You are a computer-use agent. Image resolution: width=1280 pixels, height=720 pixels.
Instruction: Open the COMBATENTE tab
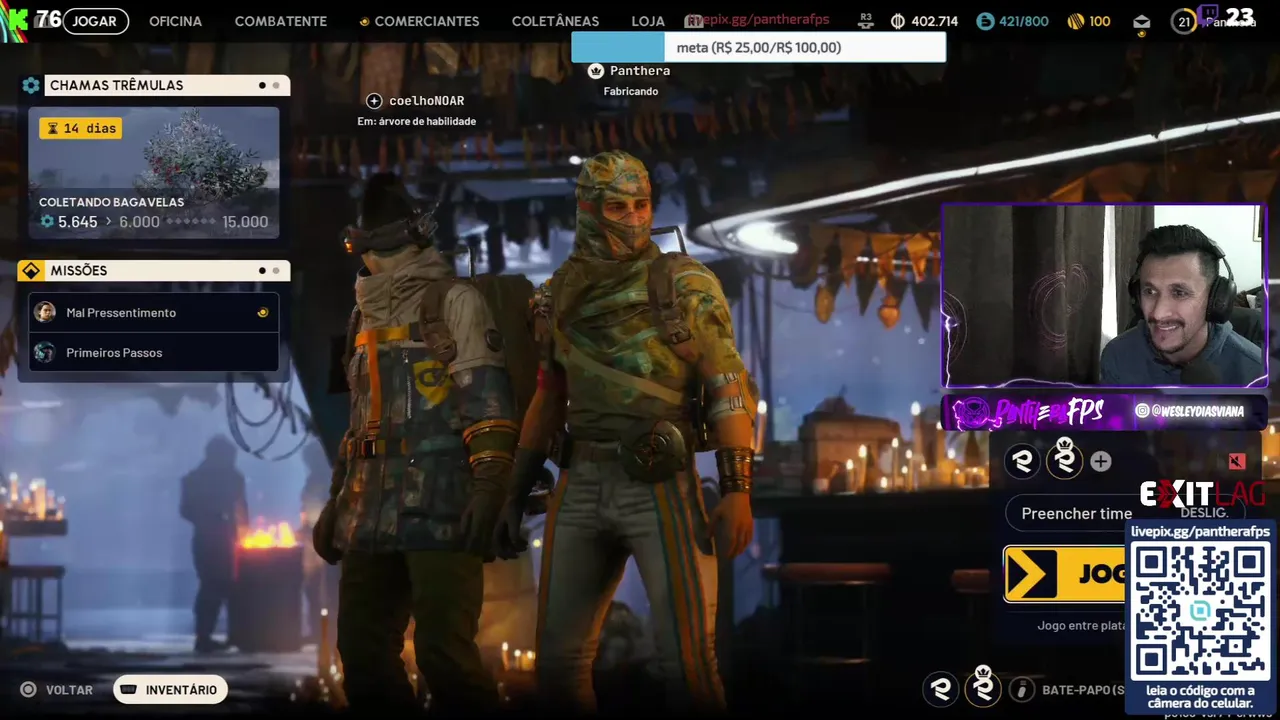tap(280, 21)
